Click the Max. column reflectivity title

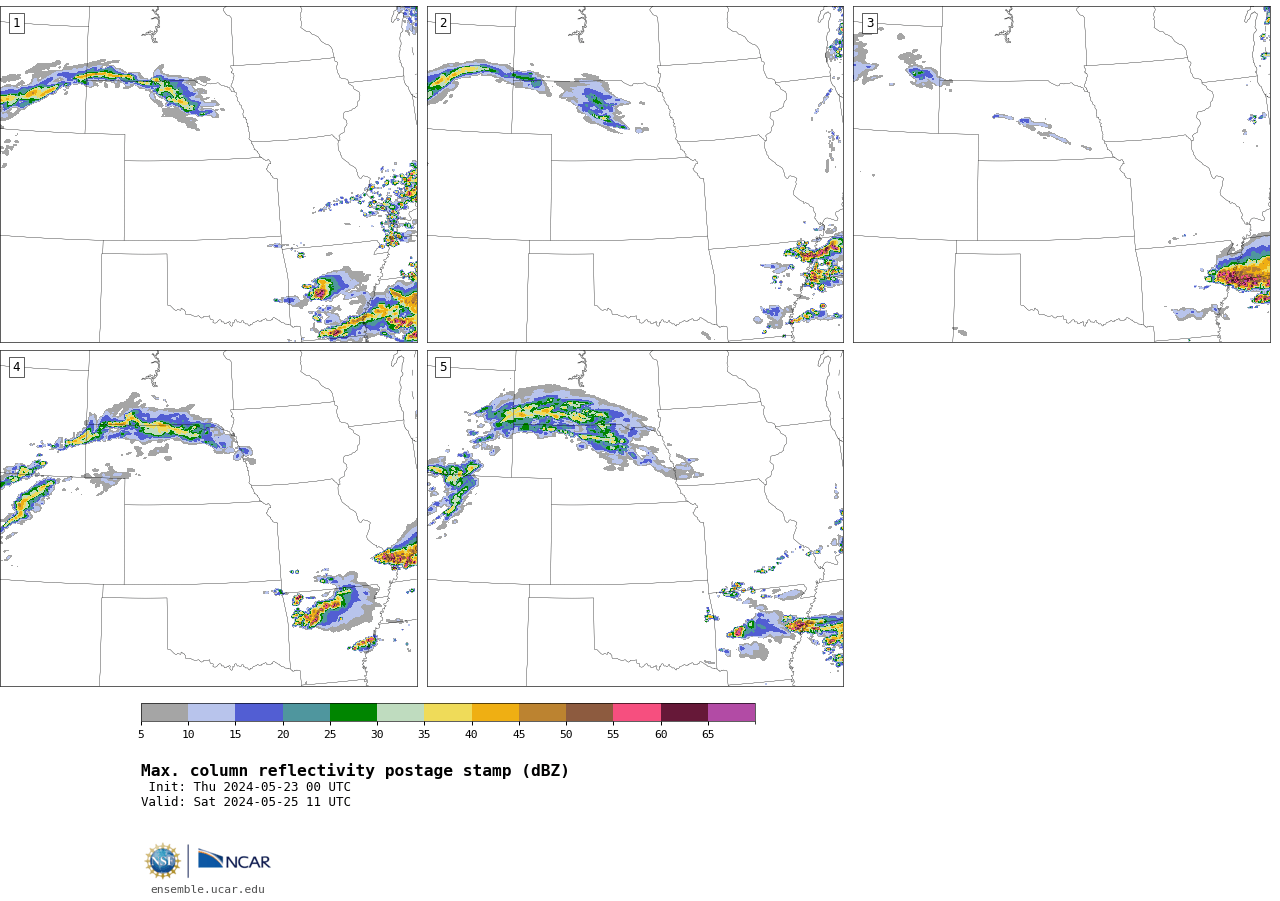coord(355,771)
